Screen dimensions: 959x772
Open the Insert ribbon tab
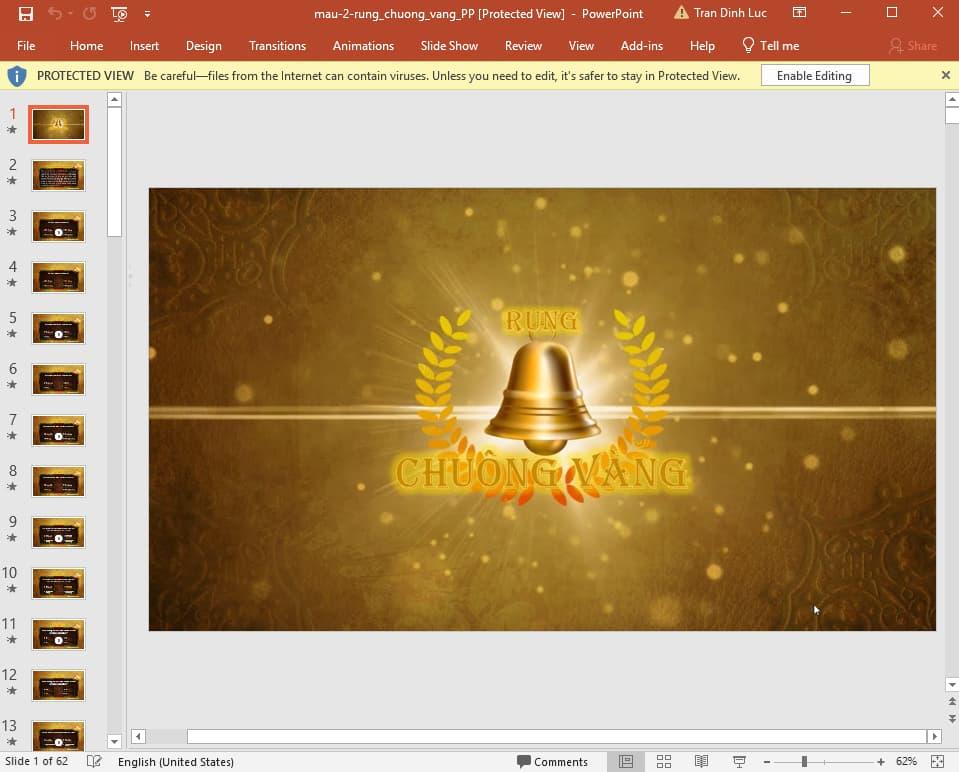(144, 45)
